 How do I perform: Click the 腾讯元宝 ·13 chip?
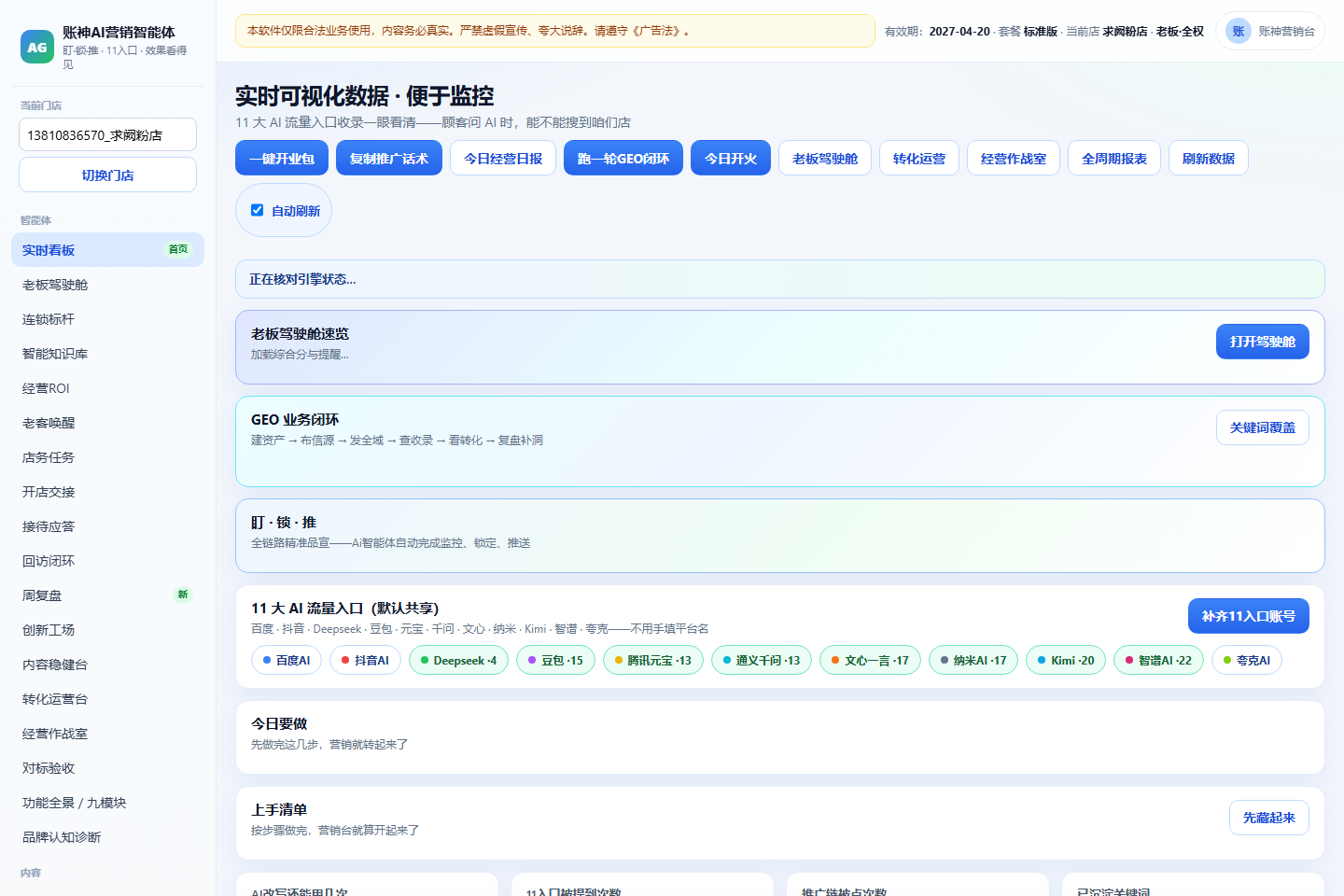[x=653, y=660]
